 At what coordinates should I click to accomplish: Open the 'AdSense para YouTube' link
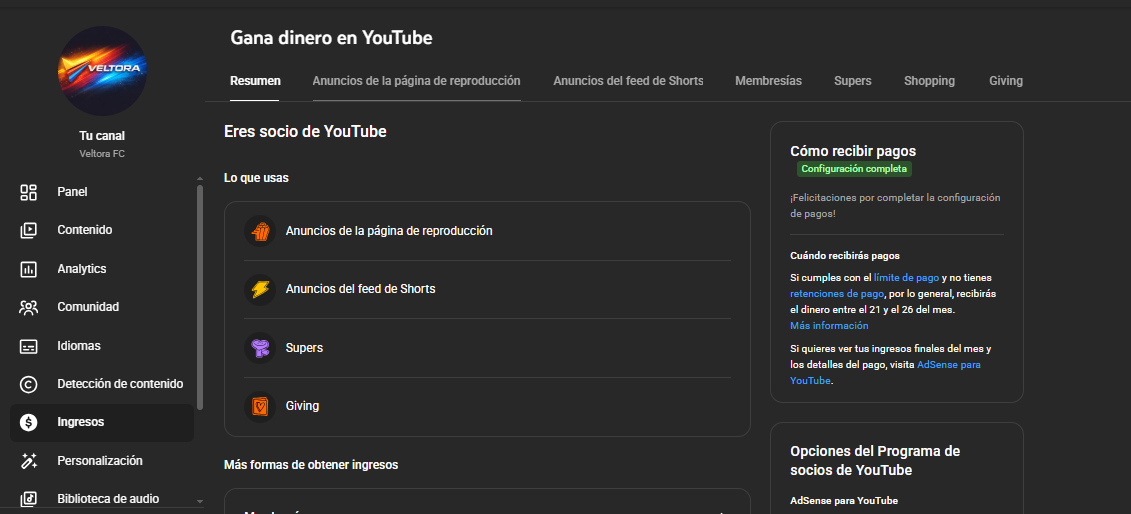point(948,365)
